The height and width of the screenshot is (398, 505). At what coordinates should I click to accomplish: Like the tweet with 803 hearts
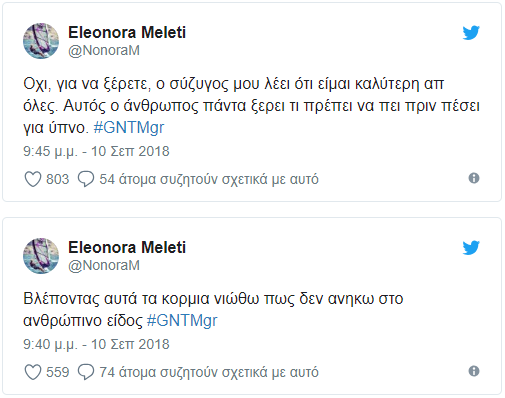click(33, 179)
